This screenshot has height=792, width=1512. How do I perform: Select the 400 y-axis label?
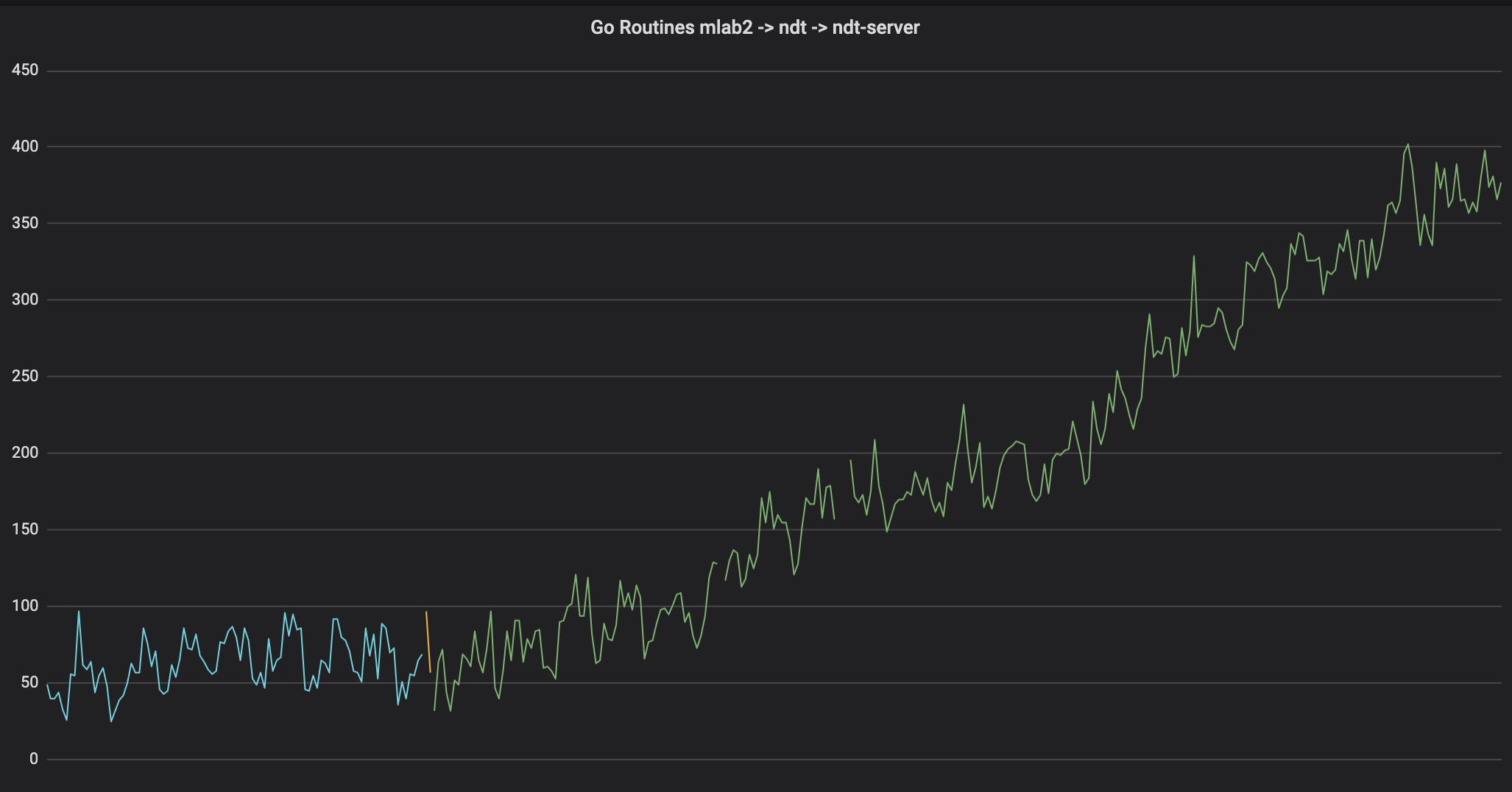click(26, 146)
